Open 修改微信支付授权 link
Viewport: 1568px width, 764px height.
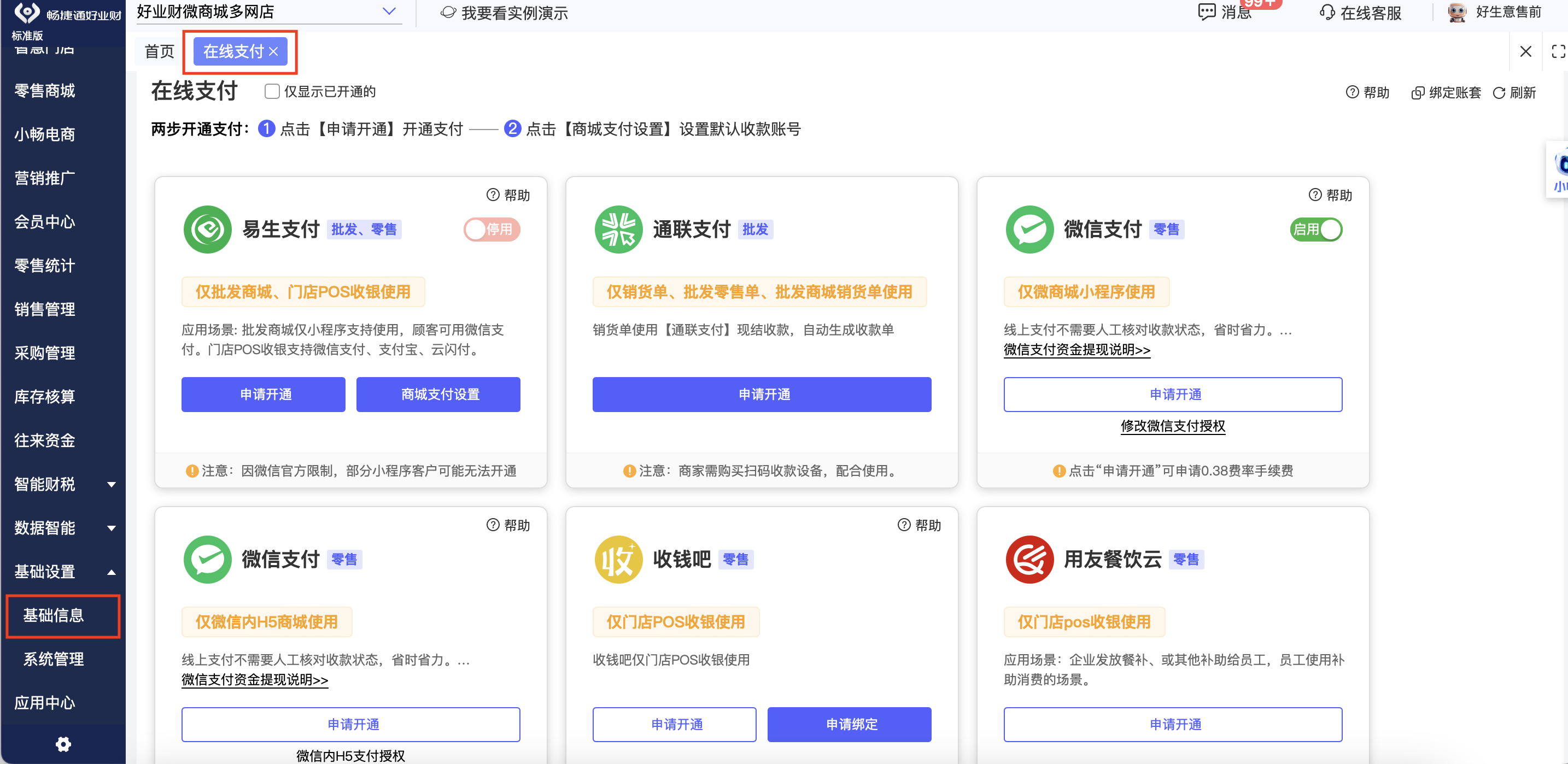(x=1173, y=426)
